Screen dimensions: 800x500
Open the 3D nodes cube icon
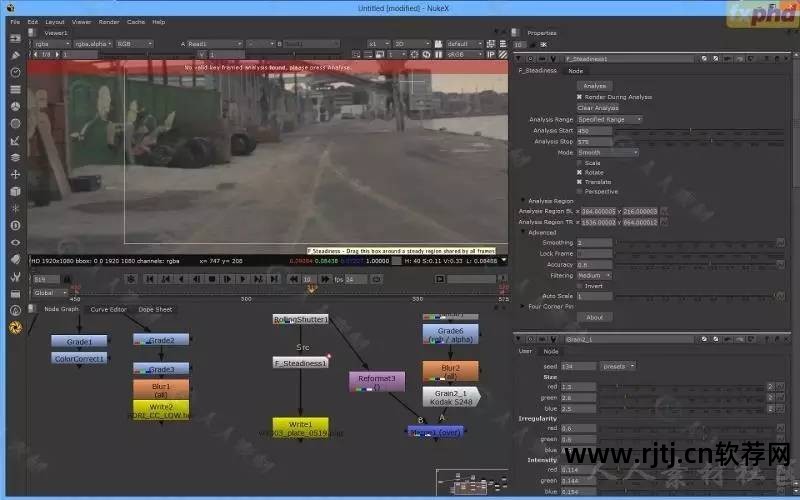click(x=15, y=191)
